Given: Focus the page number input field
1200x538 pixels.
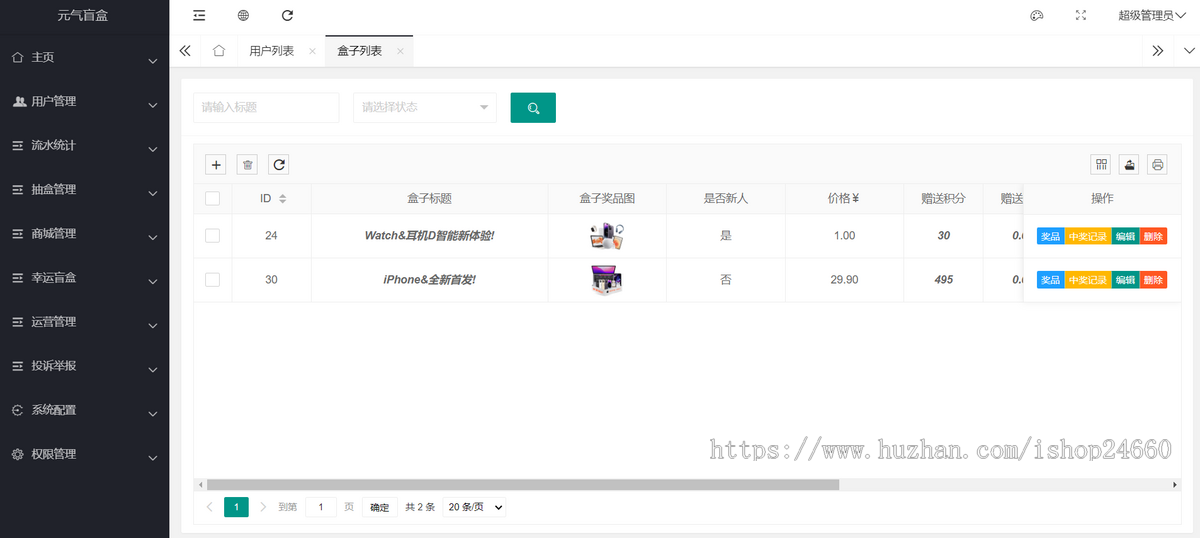Looking at the screenshot, I should point(321,507).
